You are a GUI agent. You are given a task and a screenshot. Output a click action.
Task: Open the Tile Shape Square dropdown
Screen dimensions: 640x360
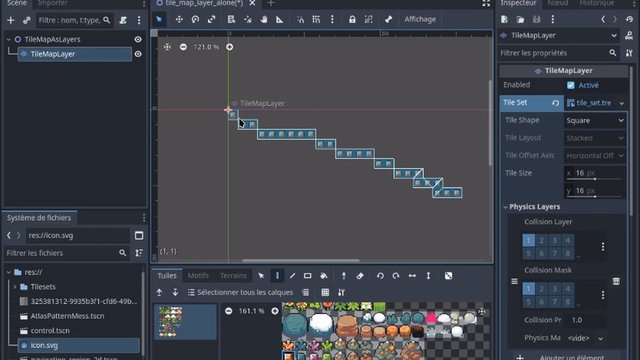595,120
